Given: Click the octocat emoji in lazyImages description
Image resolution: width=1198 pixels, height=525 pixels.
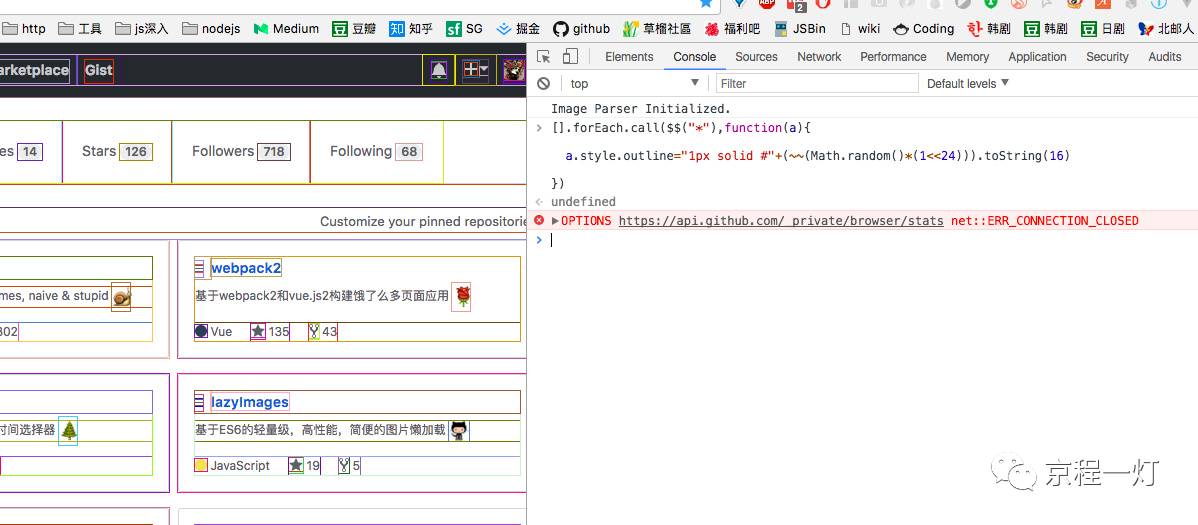Looking at the screenshot, I should click(x=458, y=431).
